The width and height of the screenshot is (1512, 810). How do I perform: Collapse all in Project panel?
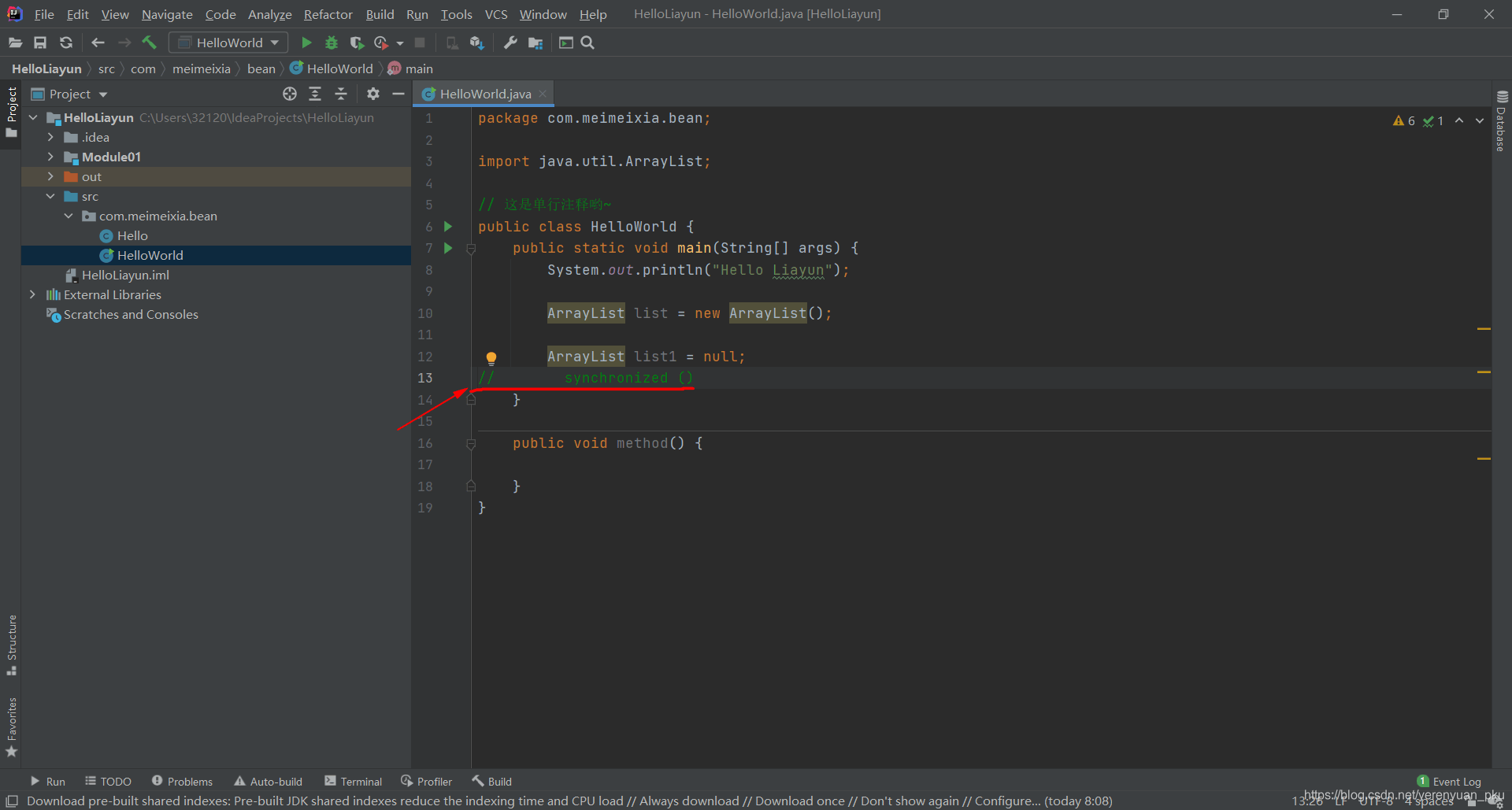[x=341, y=94]
